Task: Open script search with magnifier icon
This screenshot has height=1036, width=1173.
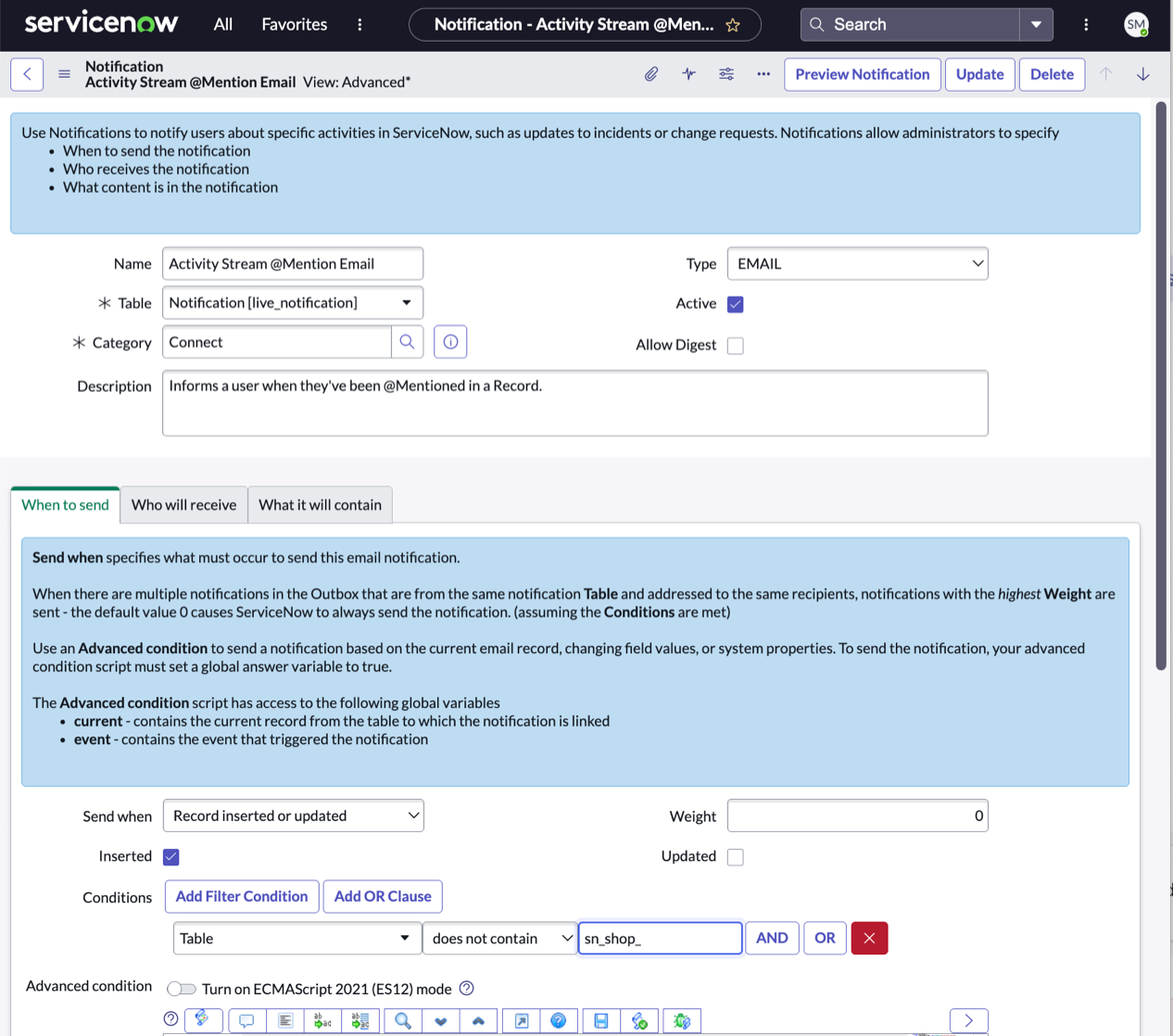Action: coord(403,1020)
